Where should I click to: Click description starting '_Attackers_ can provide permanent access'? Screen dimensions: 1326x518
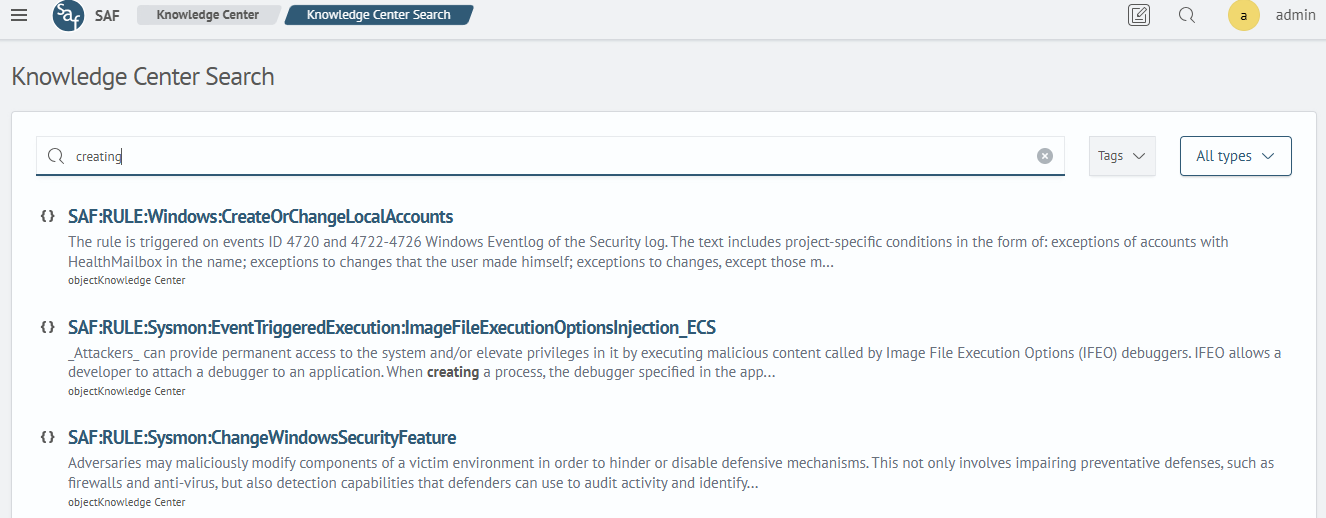[x=674, y=362]
